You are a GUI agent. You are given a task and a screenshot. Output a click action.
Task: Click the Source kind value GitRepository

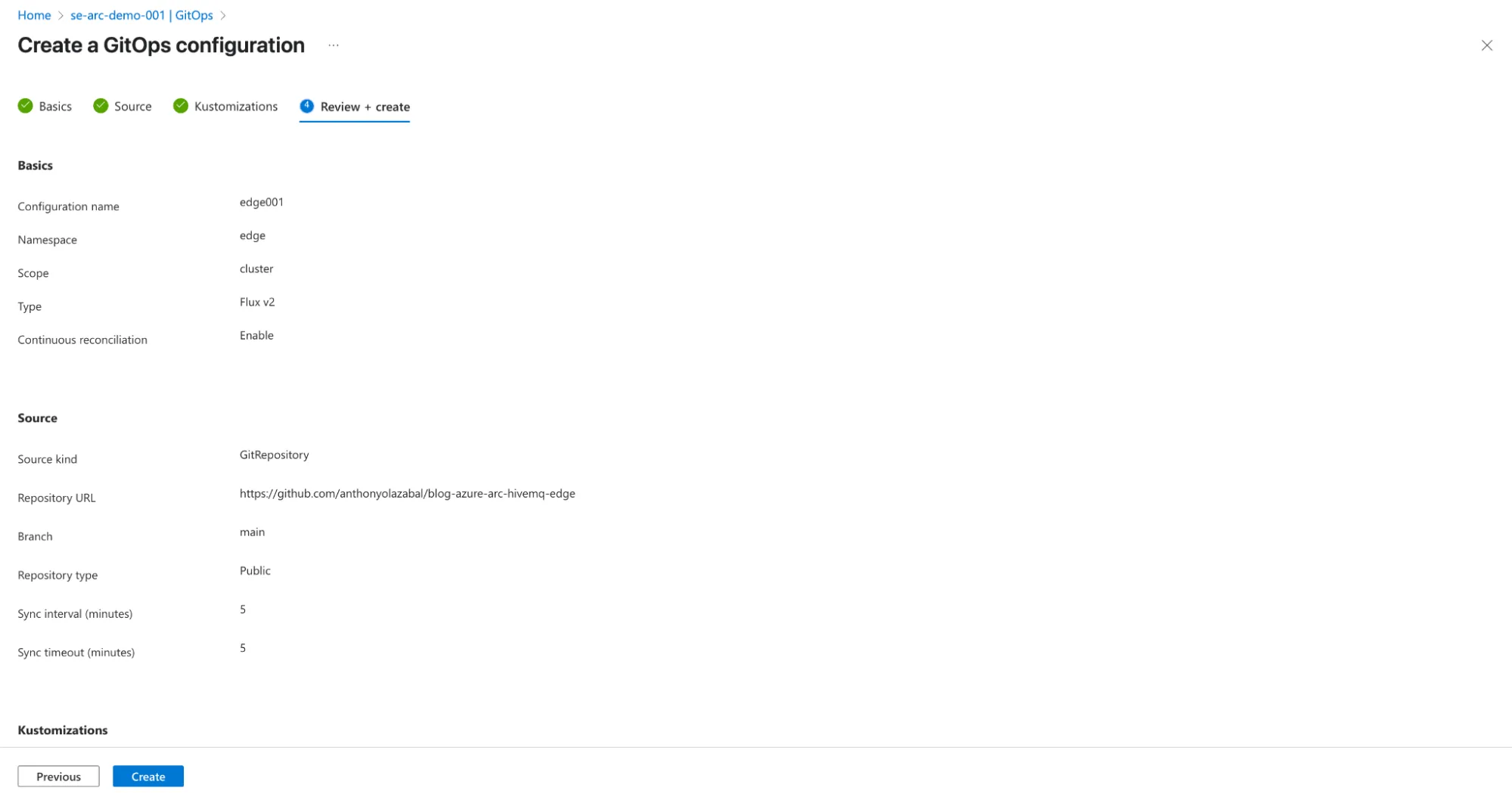[275, 454]
